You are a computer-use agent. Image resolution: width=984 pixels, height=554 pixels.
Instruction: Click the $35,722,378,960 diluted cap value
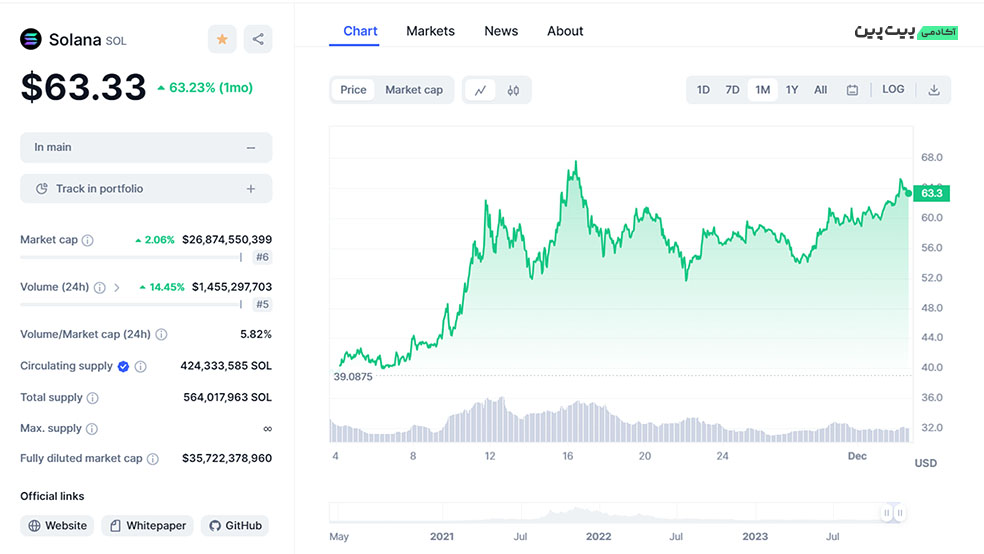tap(227, 459)
